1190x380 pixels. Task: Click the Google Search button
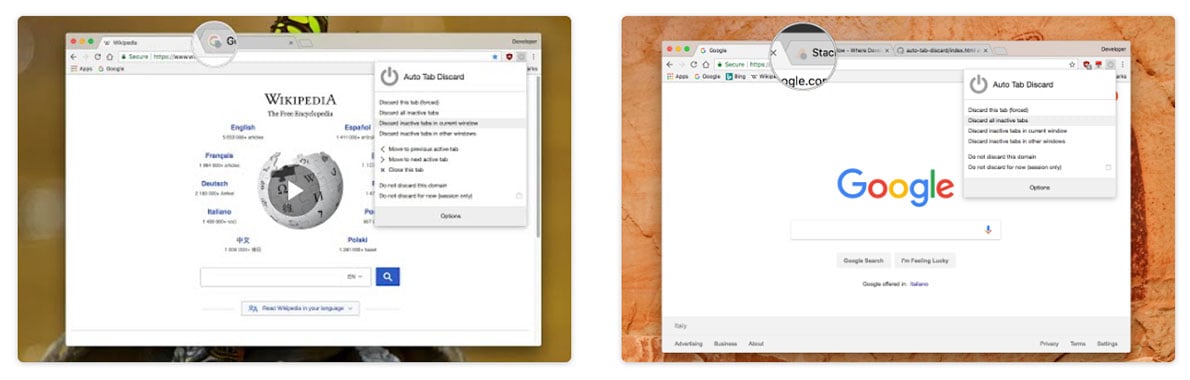(864, 260)
